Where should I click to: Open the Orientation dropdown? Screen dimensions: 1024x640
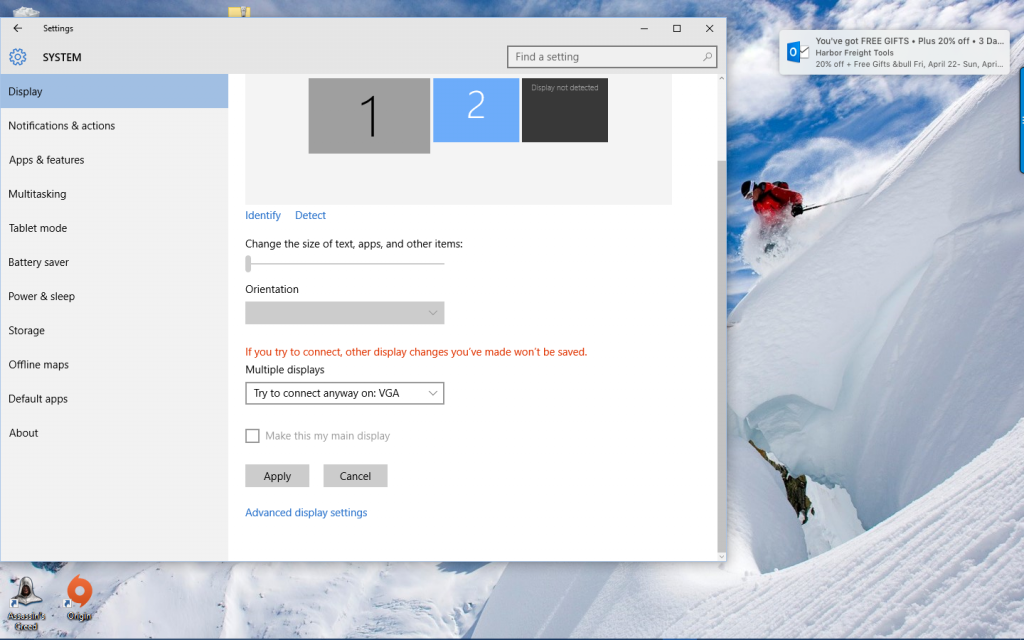pyautogui.click(x=344, y=312)
